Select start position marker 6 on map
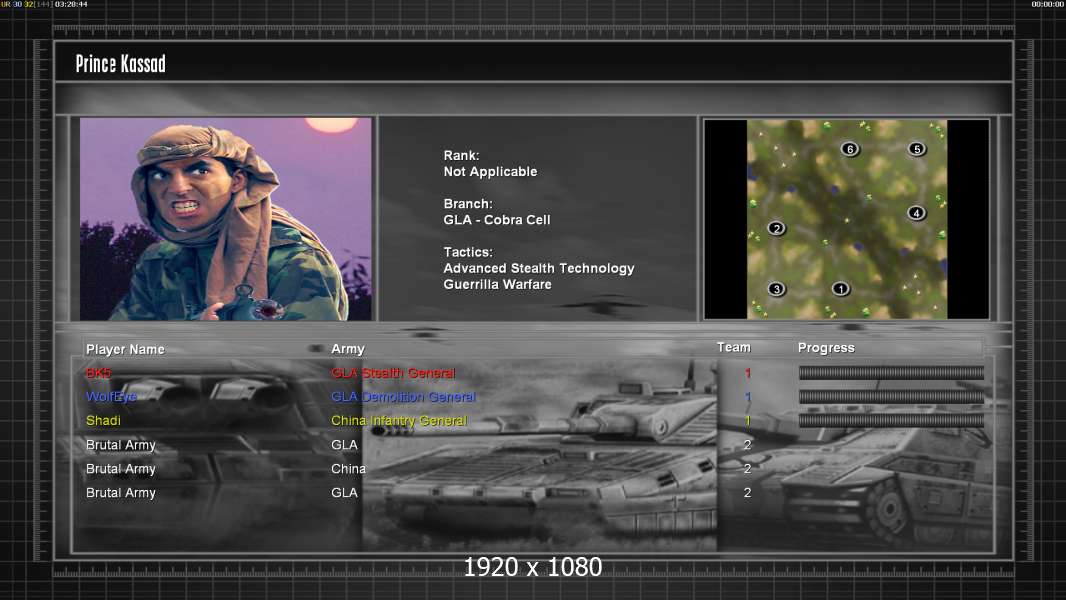 click(850, 149)
